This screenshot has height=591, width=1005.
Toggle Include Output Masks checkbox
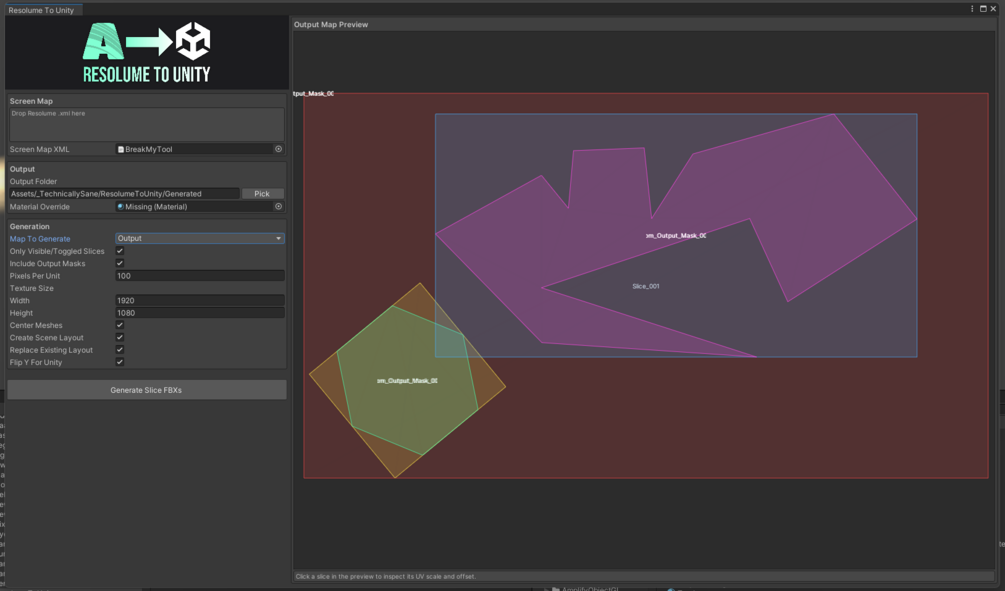pyautogui.click(x=120, y=263)
